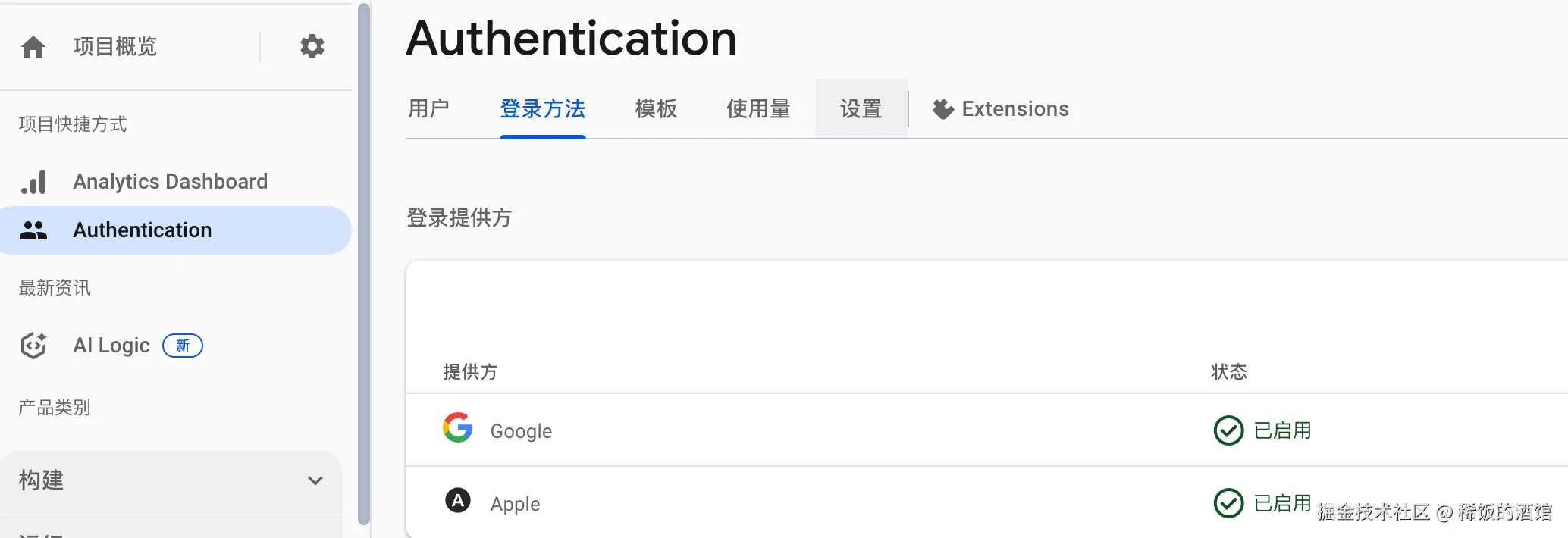Open the 项目概览 link
Screen dimensions: 1568x538
tap(115, 47)
